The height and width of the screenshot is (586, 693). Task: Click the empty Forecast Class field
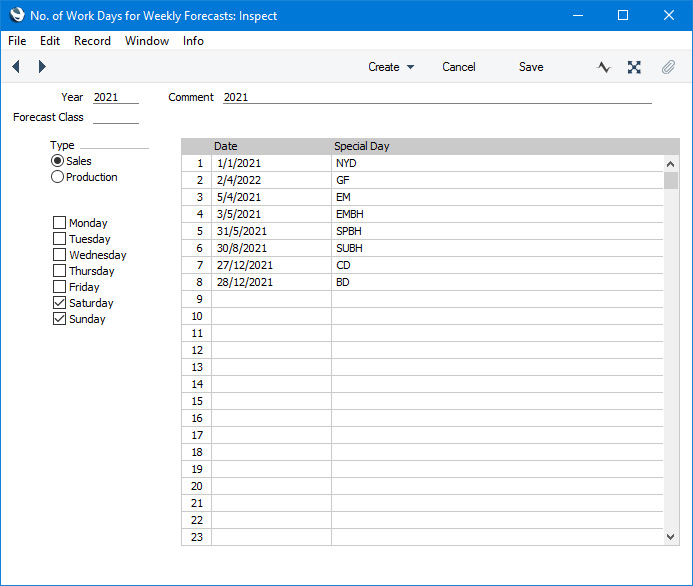coord(116,117)
